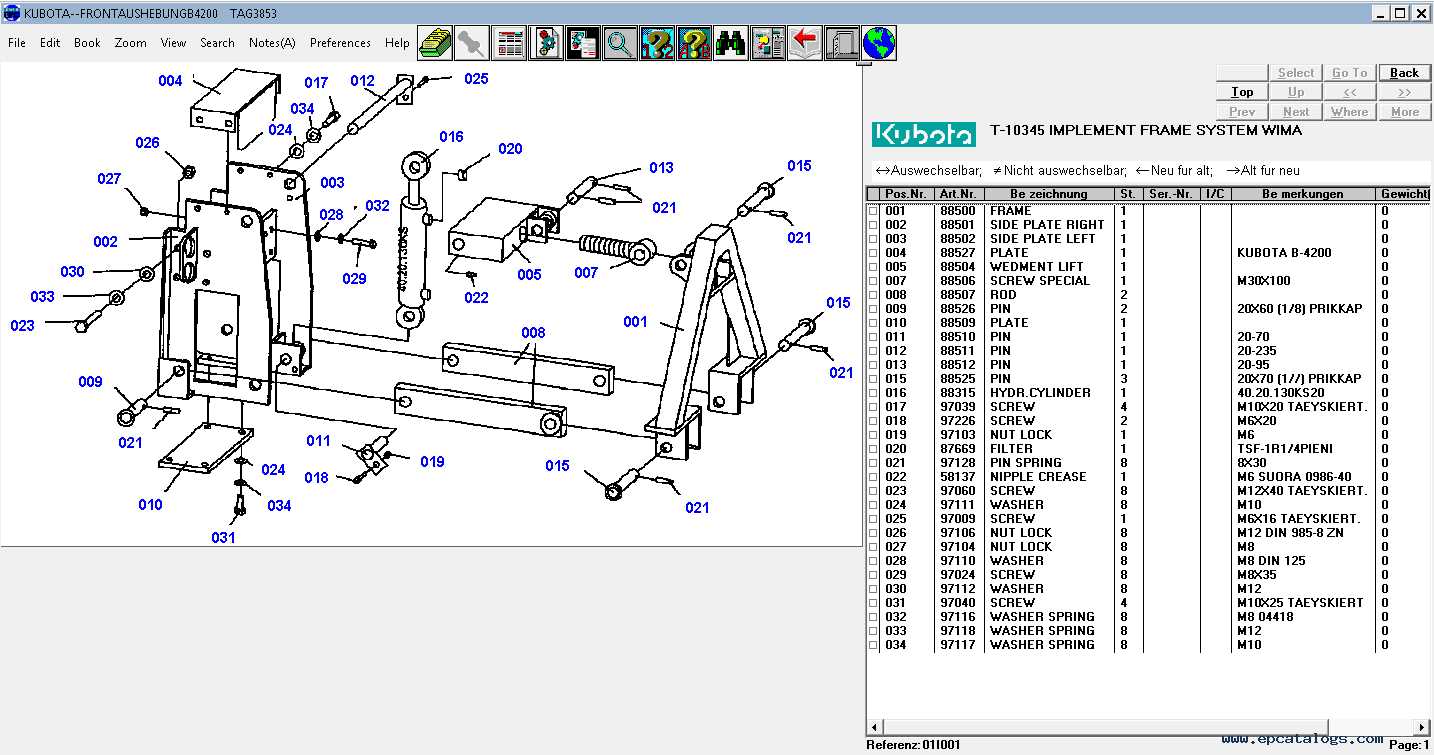1434x755 pixels.
Task: Click the SCREW SPECIAL description cell
Action: coord(1040,281)
